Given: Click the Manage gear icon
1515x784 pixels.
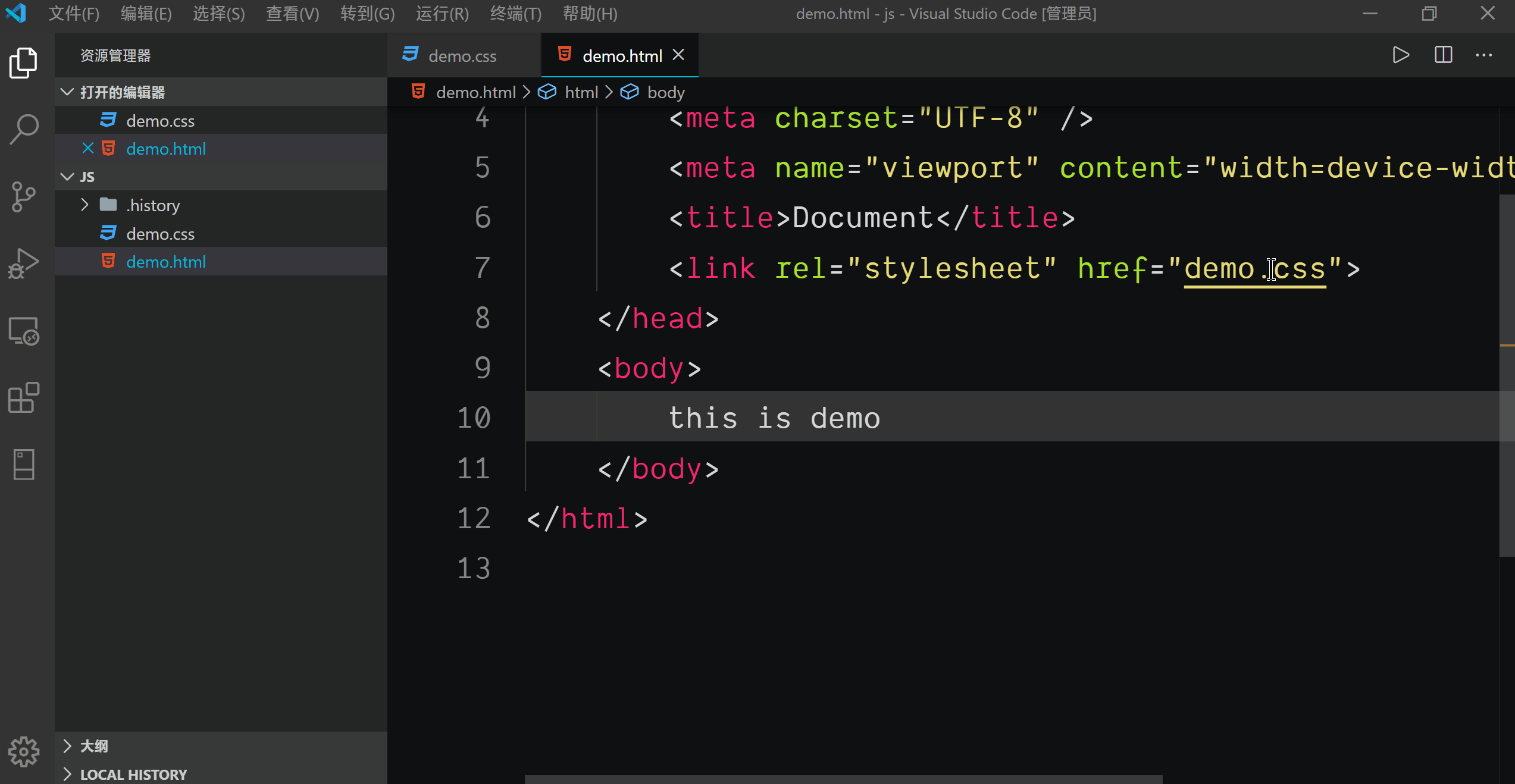Looking at the screenshot, I should (x=24, y=751).
